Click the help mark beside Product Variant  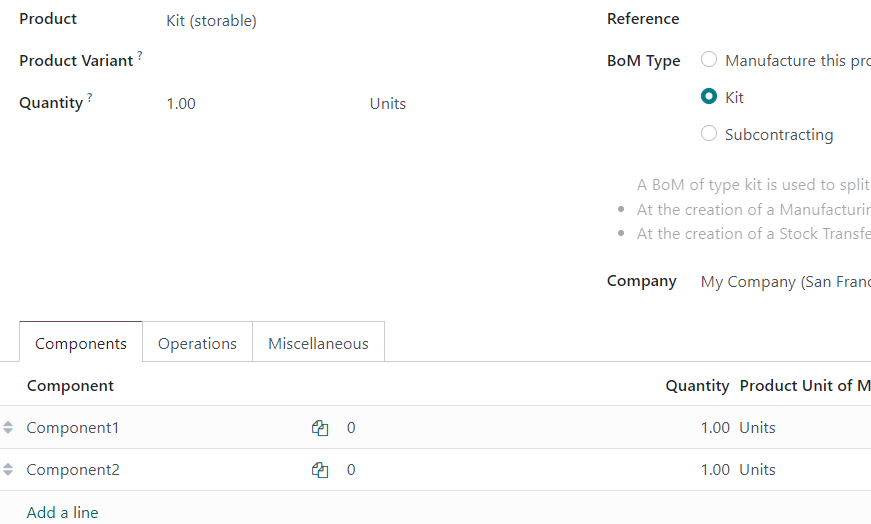[140, 55]
